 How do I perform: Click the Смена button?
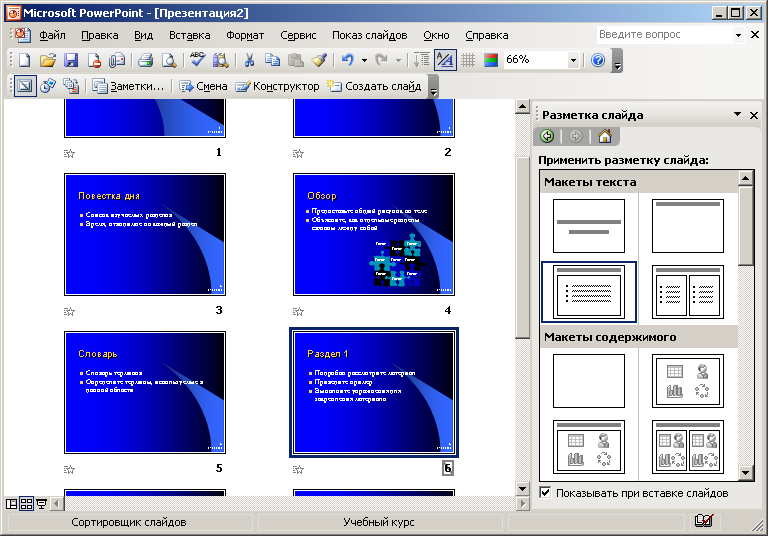203,86
